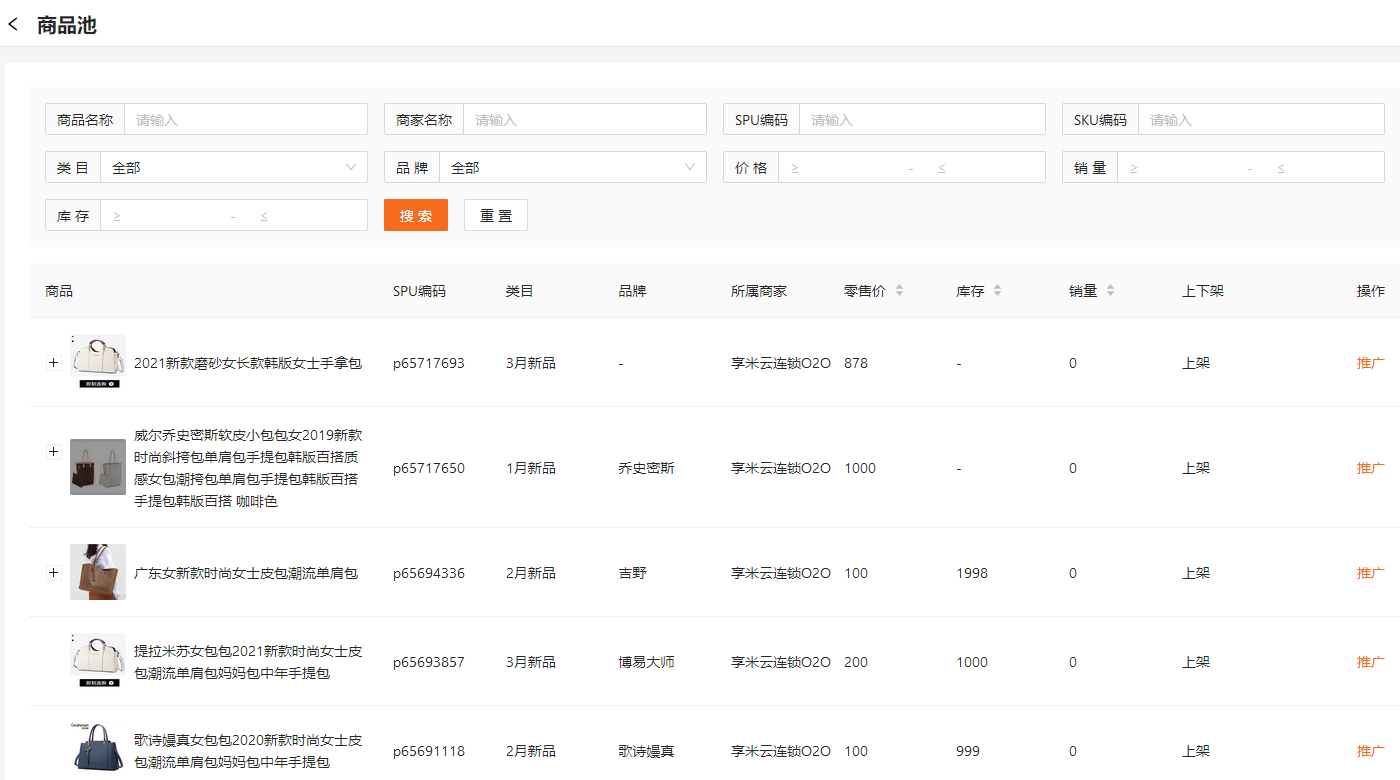This screenshot has height=780, width=1400.
Task: Click 推广 for product p65694336
Action: click(1370, 573)
